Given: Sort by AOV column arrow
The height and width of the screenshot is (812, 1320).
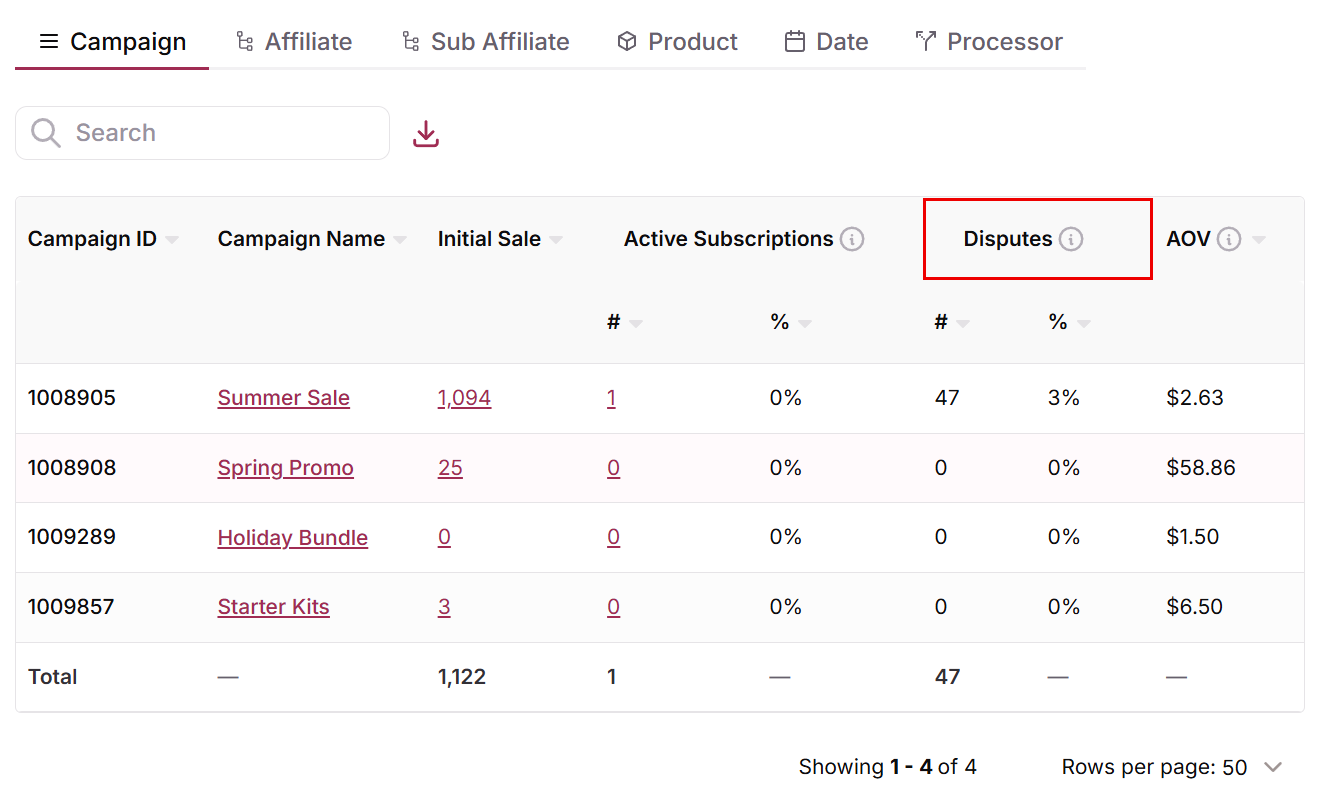Looking at the screenshot, I should [1259, 240].
